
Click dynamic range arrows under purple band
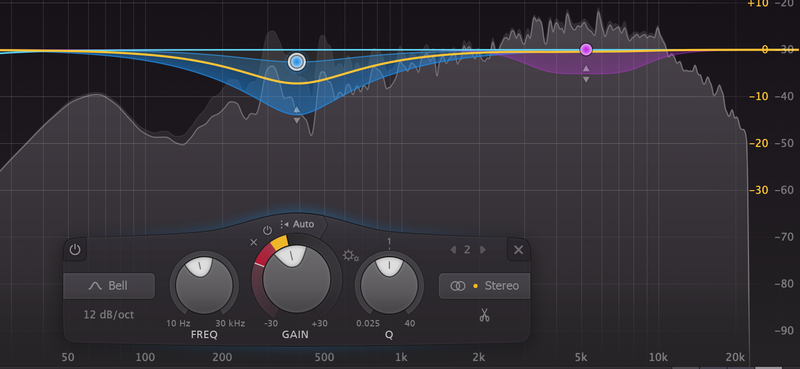586,74
